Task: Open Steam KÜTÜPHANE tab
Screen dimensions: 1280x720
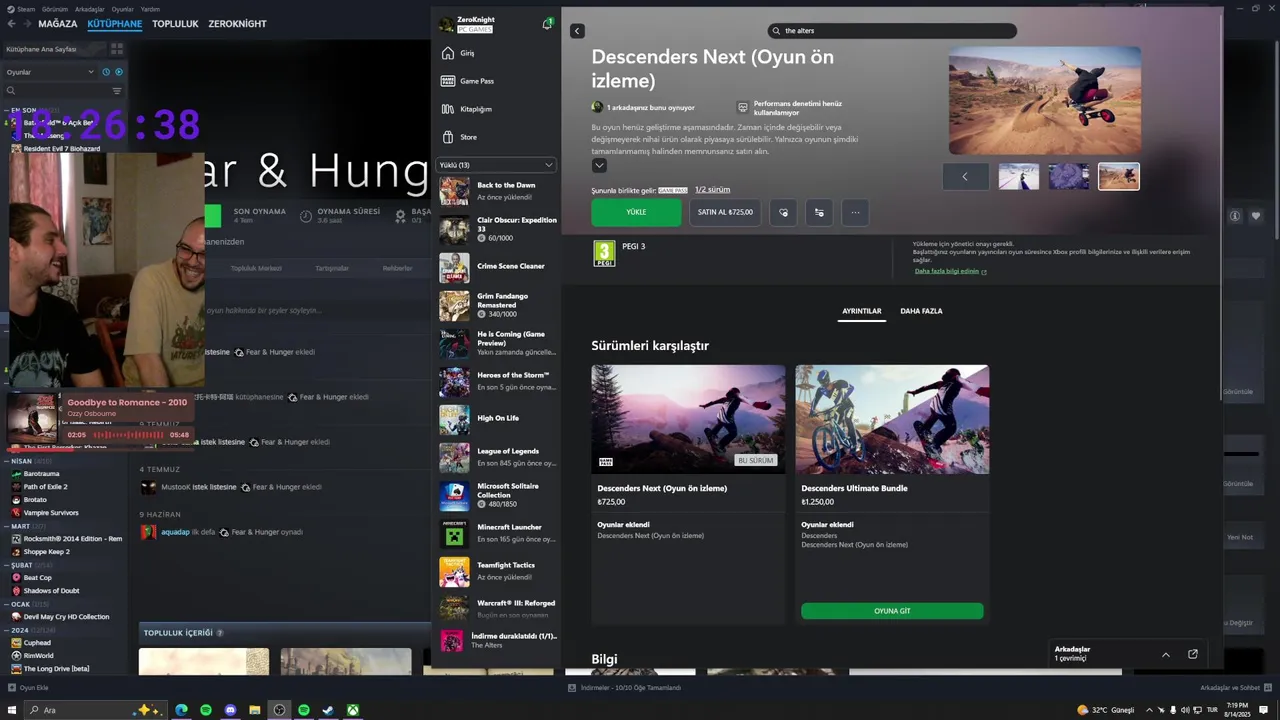Action: coord(114,24)
